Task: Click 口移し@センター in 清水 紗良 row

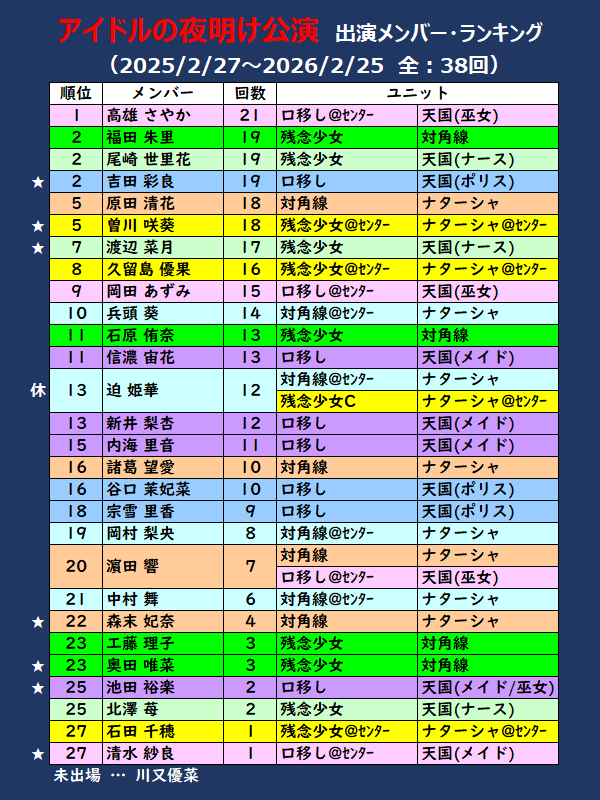Action: pyautogui.click(x=347, y=754)
